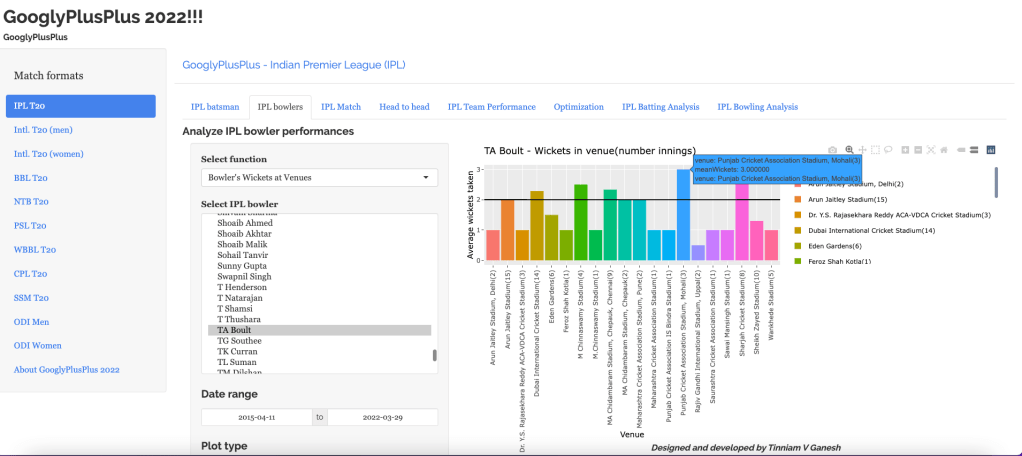This screenshot has height=456, width=1022.
Task: Activate the Pan tool in chart toolbar
Action: pyautogui.click(x=862, y=150)
